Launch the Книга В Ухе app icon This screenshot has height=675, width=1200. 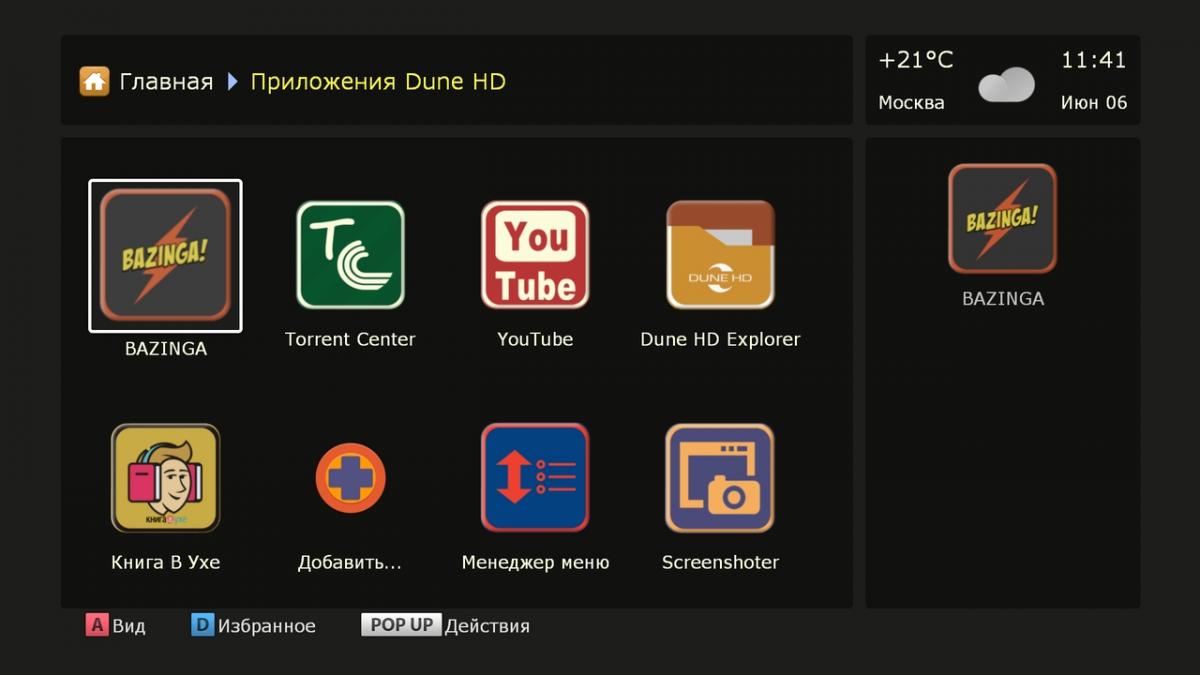[x=165, y=478]
